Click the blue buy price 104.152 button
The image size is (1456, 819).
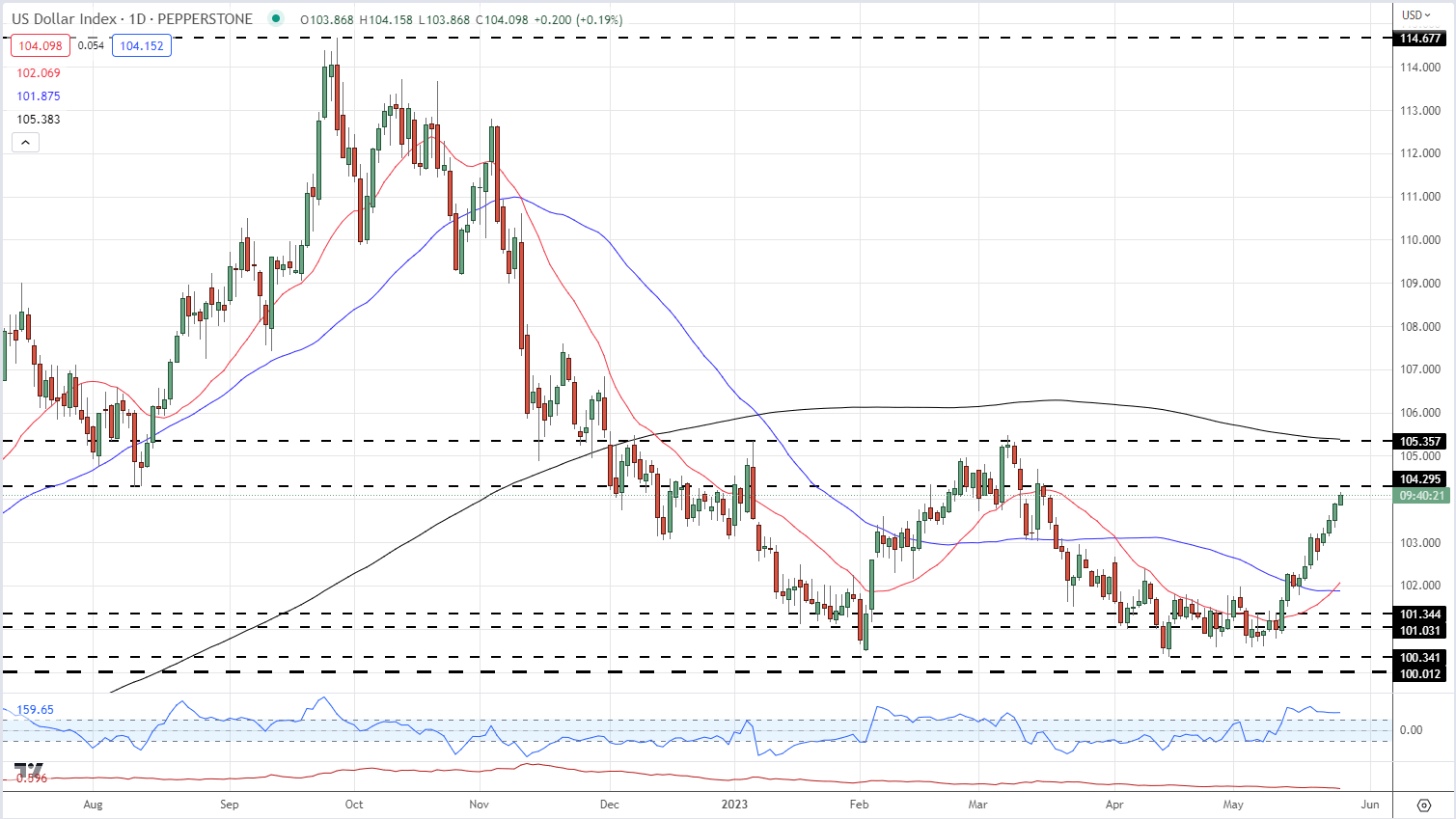[x=142, y=45]
